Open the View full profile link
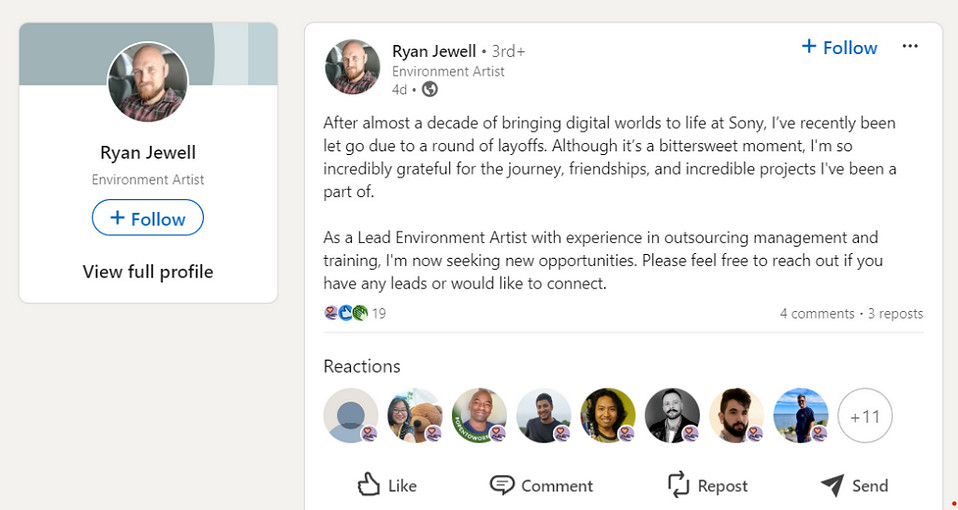Screen dimensions: 958x510 tap(148, 272)
